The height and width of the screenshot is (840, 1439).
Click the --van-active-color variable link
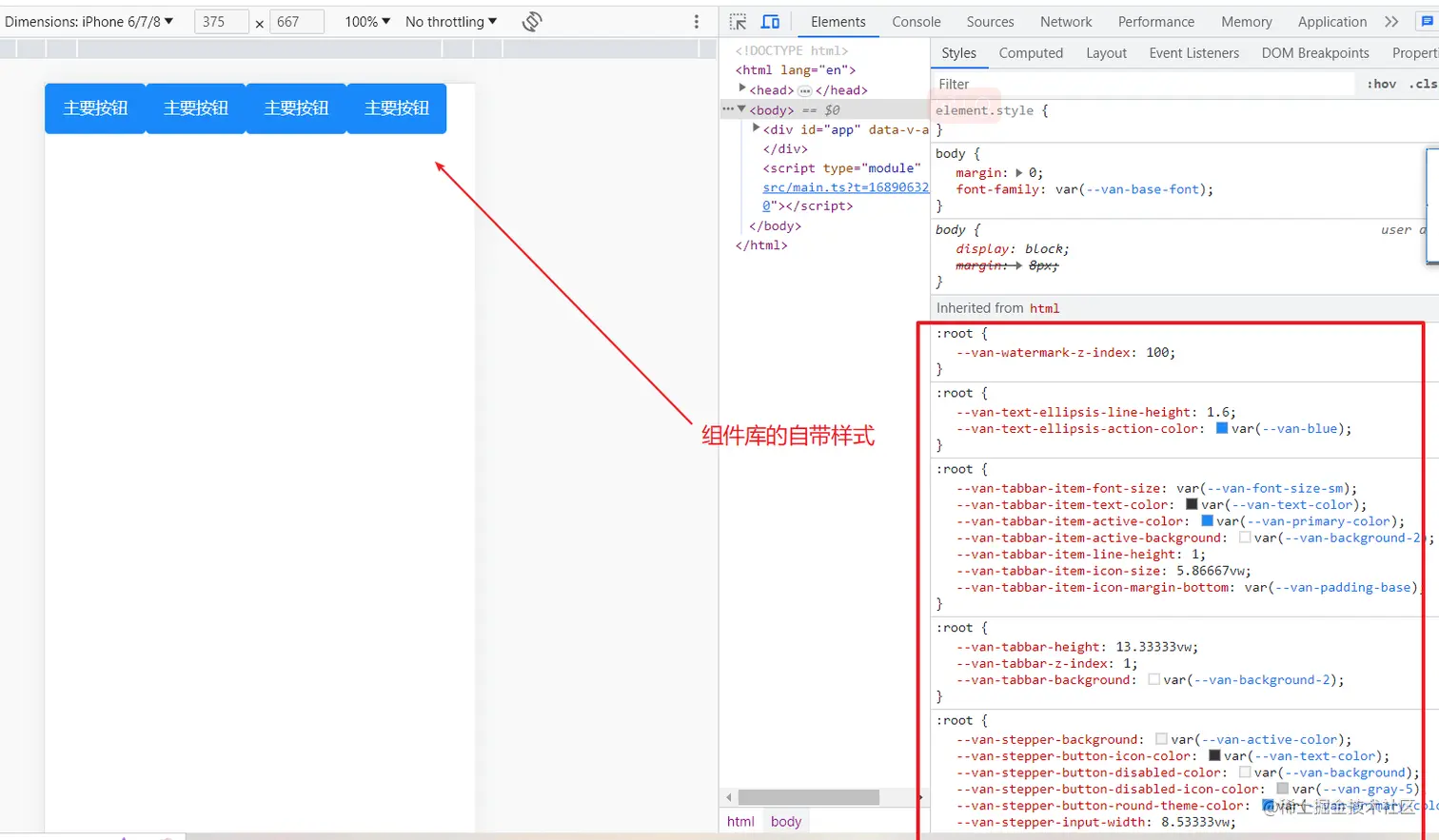click(x=1269, y=740)
